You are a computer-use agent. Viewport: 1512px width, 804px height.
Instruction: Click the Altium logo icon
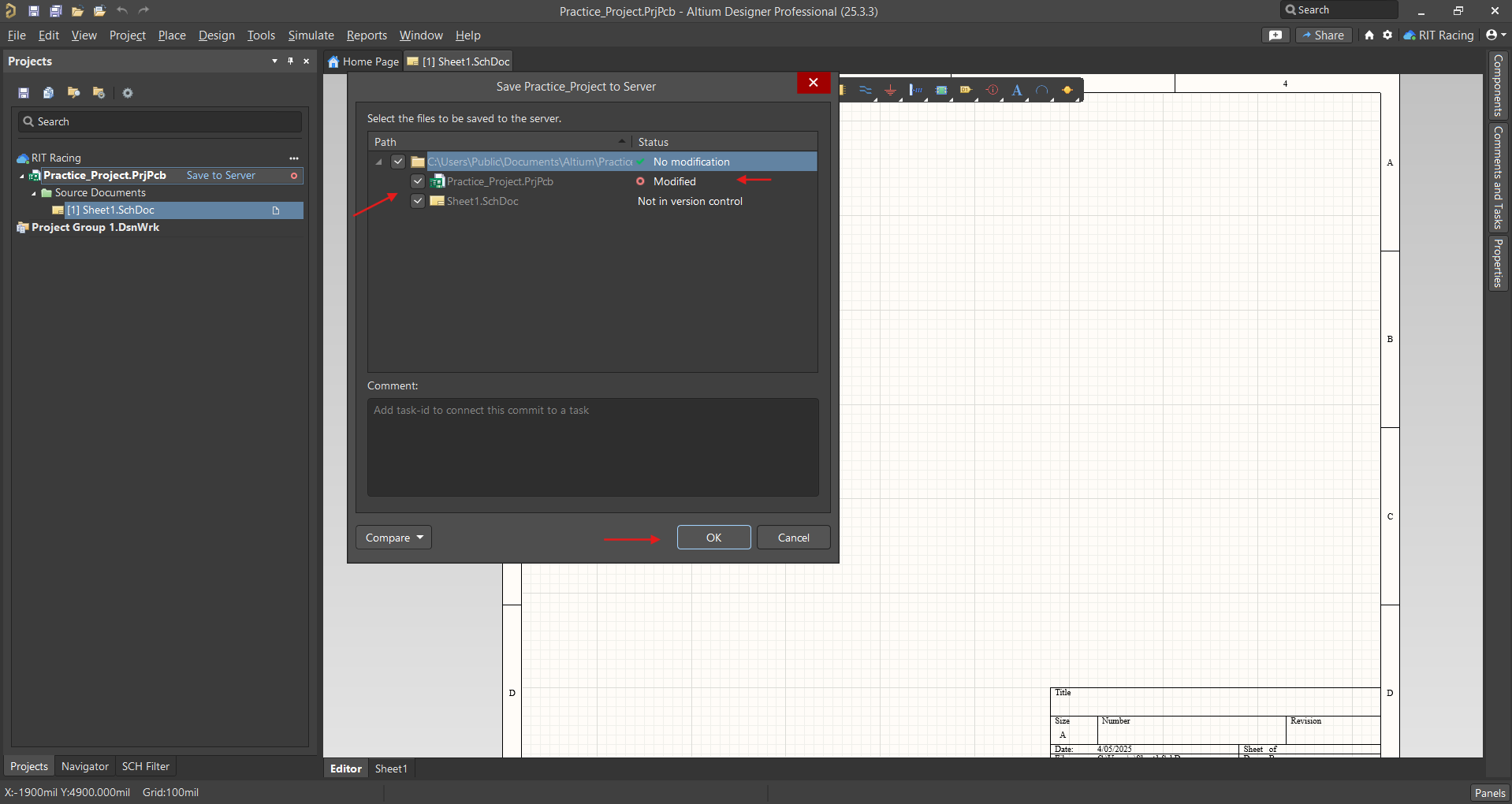pyautogui.click(x=10, y=11)
